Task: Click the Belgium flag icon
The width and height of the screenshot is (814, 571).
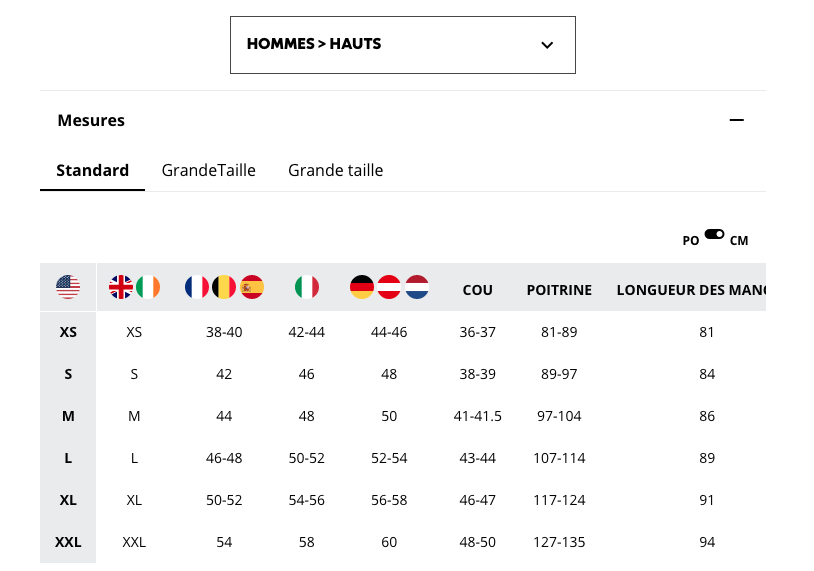Action: point(224,287)
